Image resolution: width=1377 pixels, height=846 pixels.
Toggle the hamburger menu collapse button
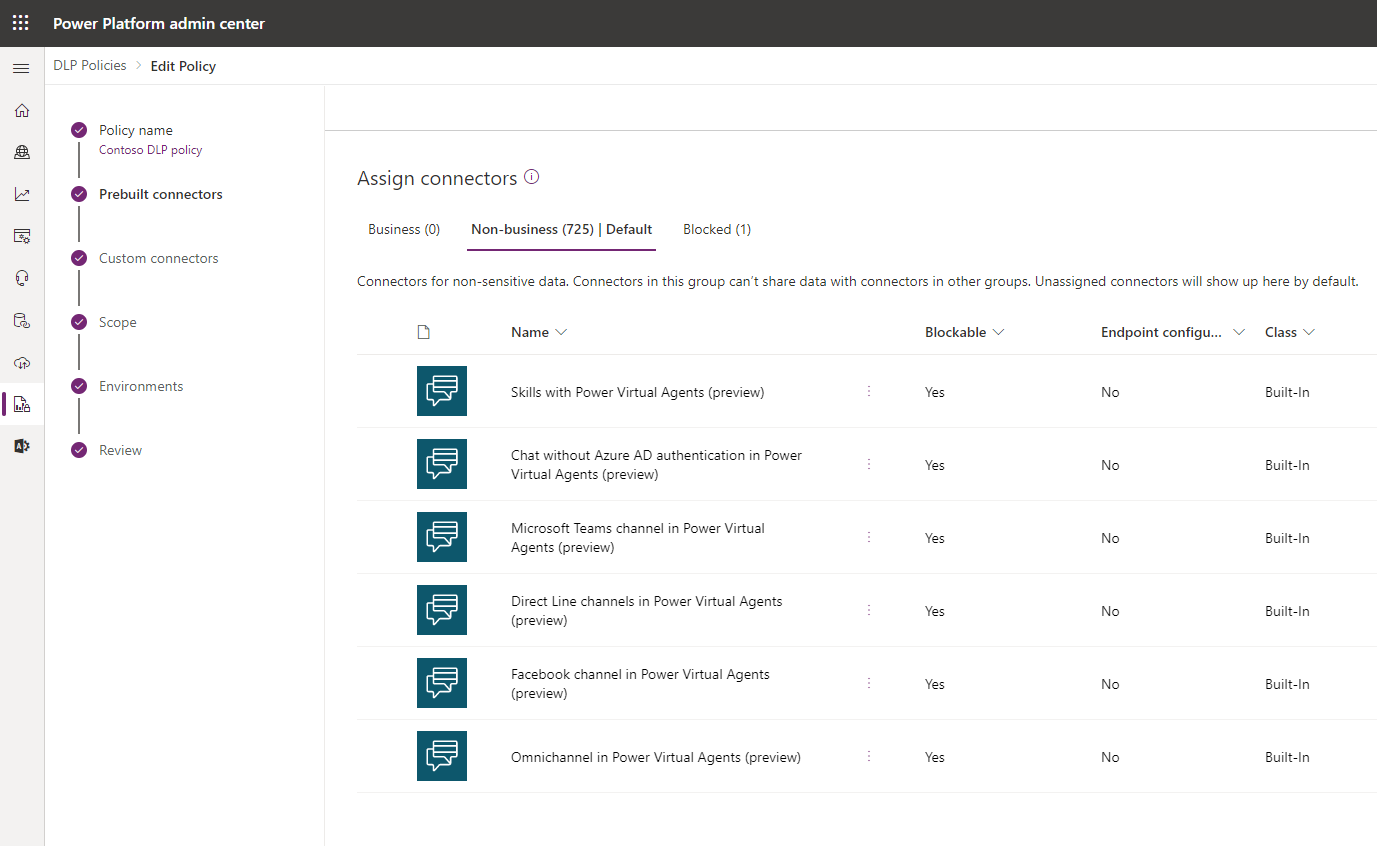coord(21,68)
